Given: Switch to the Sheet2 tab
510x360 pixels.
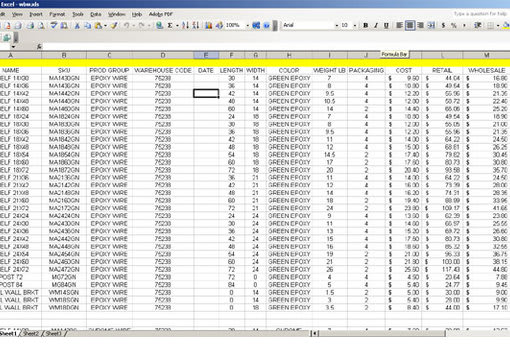Looking at the screenshot, I should pos(31,333).
